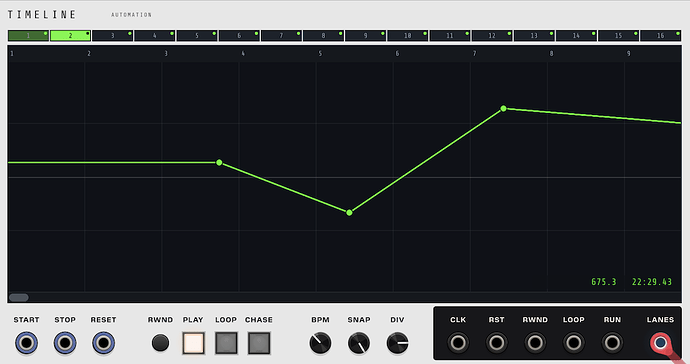Select lane tab 16

[661, 36]
